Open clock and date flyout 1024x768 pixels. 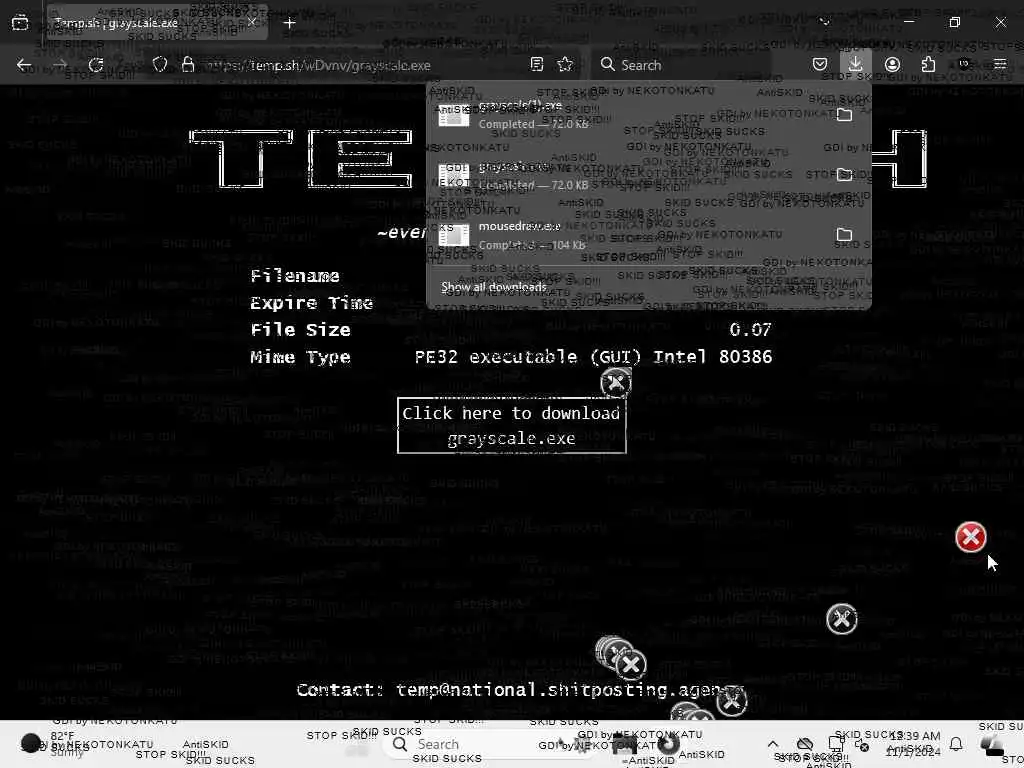(x=914, y=744)
